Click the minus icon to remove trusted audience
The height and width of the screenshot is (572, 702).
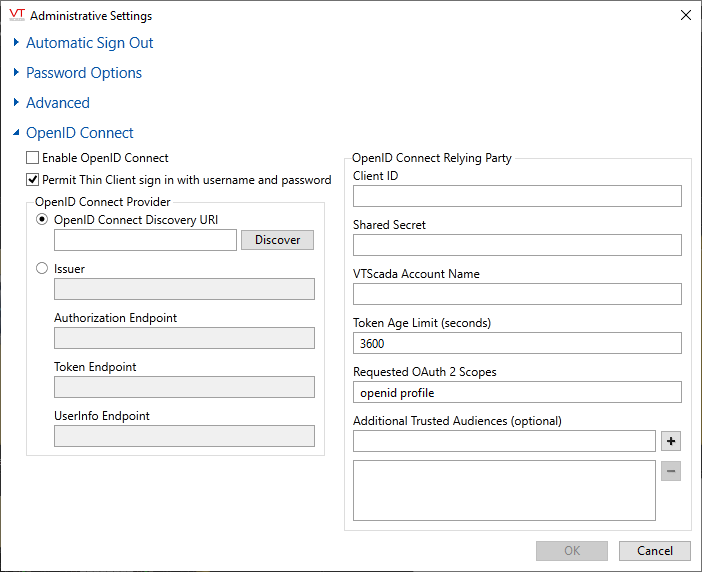pyautogui.click(x=671, y=471)
